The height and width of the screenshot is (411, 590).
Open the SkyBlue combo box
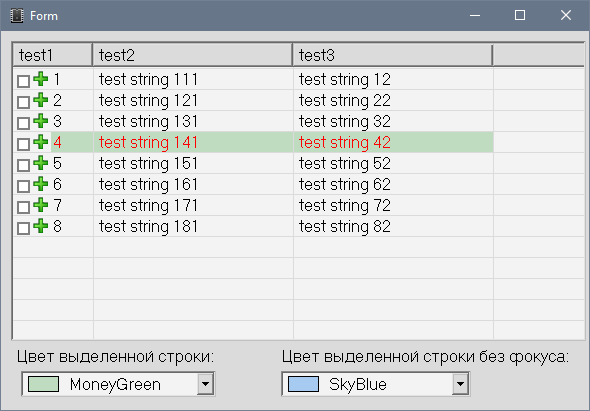click(376, 384)
